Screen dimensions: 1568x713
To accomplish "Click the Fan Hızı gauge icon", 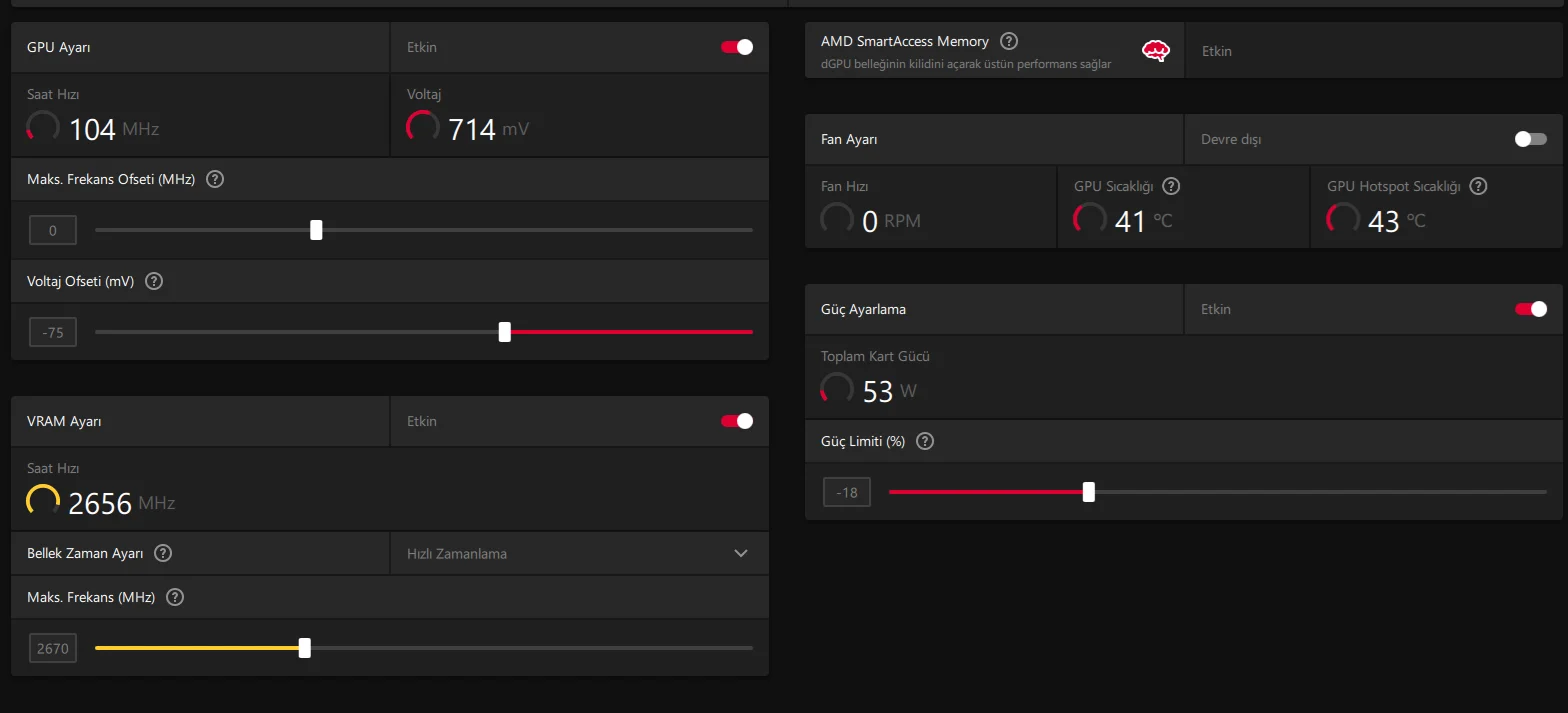I will 837,219.
